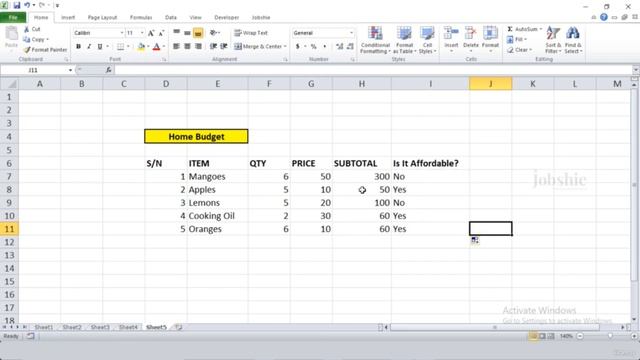
Task: Decrease the cell indent
Action: (x=213, y=47)
